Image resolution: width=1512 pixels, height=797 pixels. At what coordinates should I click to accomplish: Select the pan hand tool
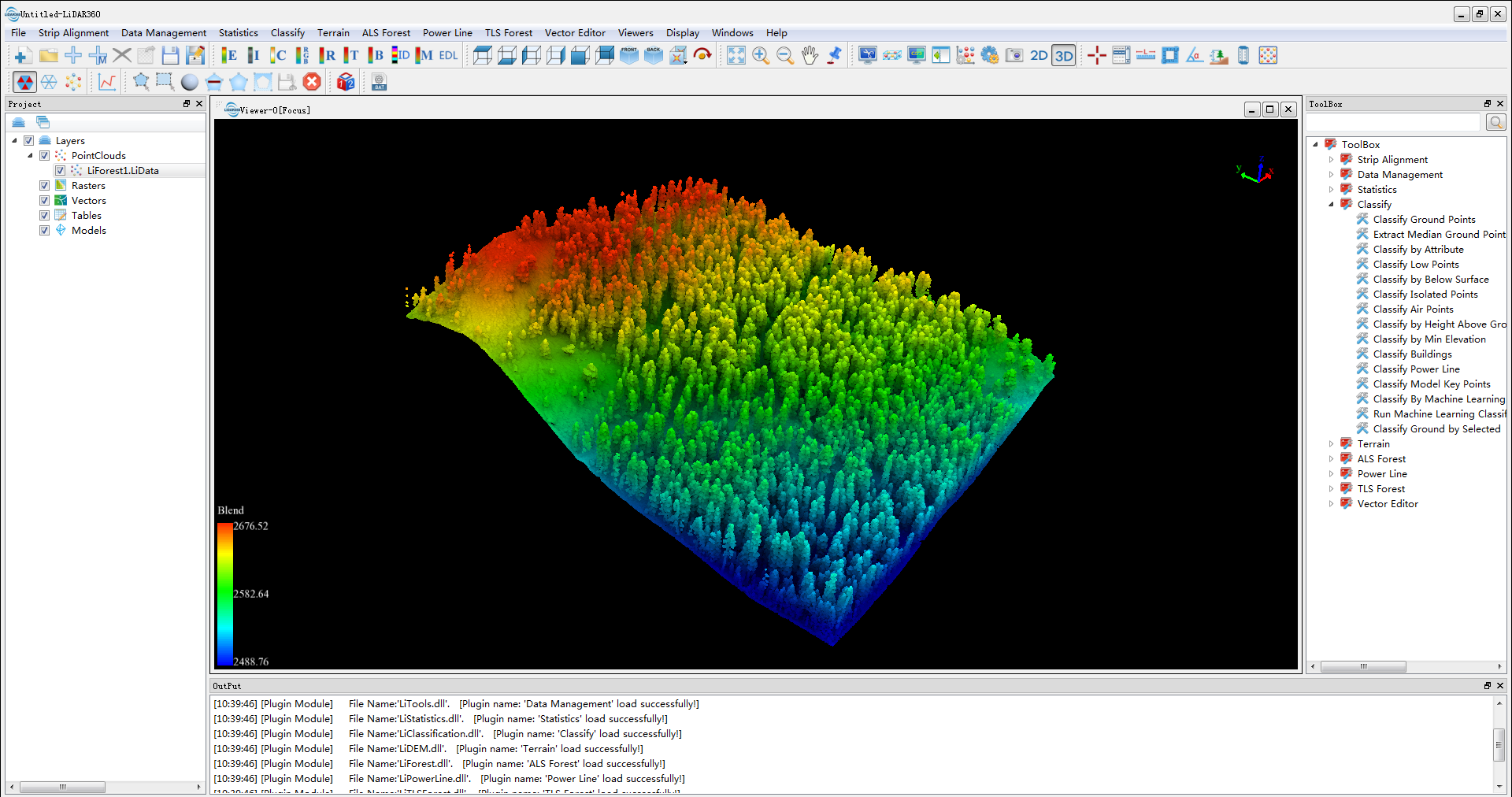click(810, 55)
